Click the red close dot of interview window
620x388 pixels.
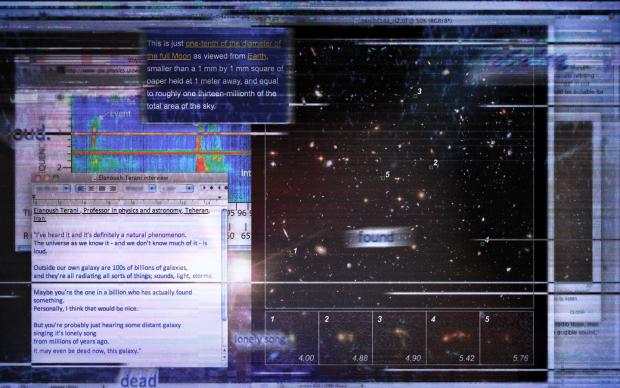coord(38,178)
